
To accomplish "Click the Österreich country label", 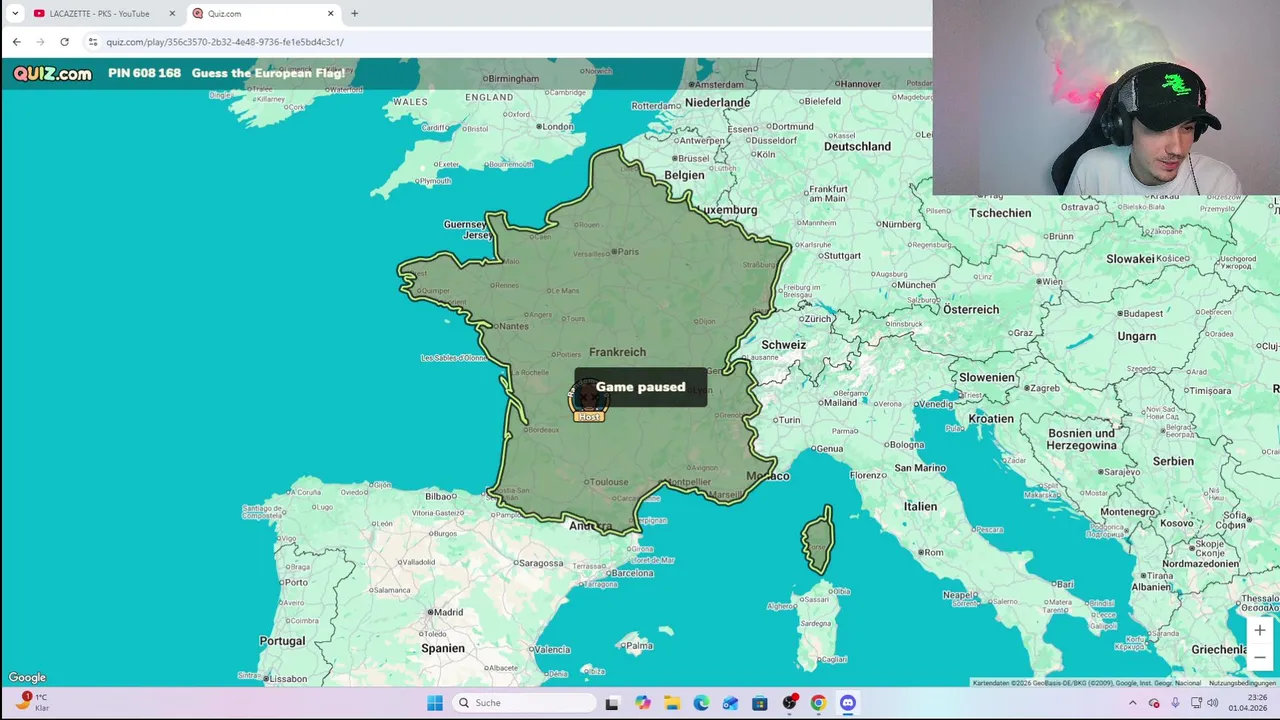I will pos(971,309).
